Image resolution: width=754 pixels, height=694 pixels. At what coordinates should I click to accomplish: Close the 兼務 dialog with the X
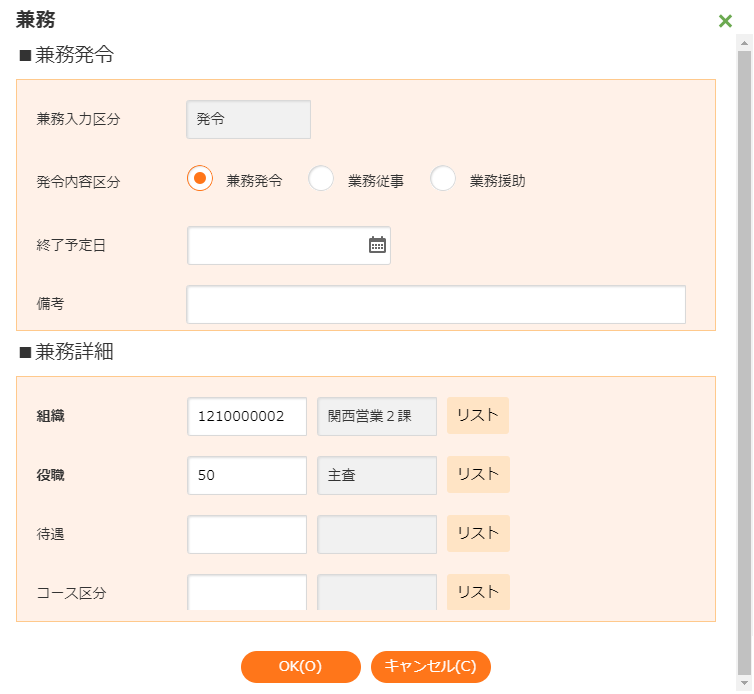[725, 21]
